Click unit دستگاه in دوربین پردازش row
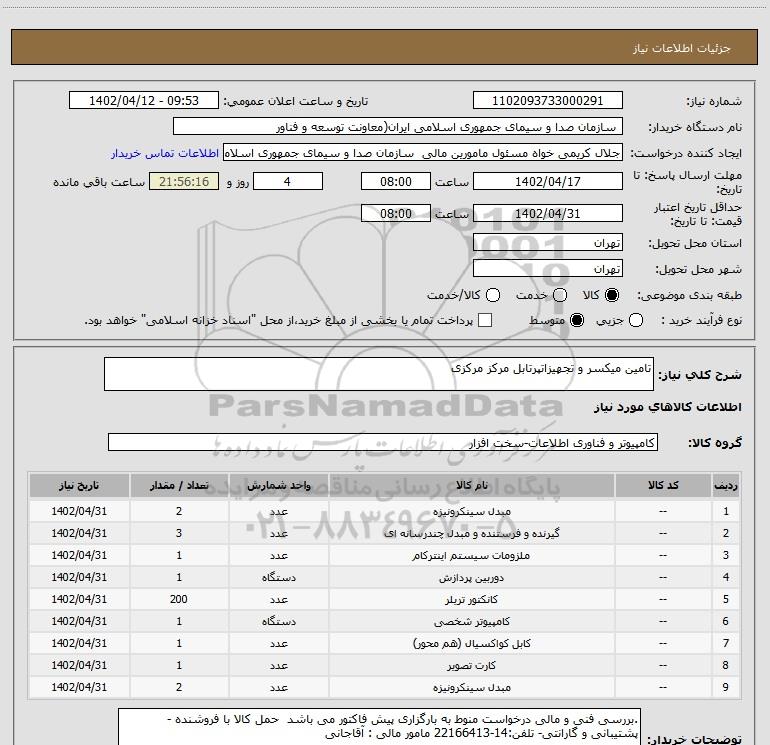 pos(278,578)
